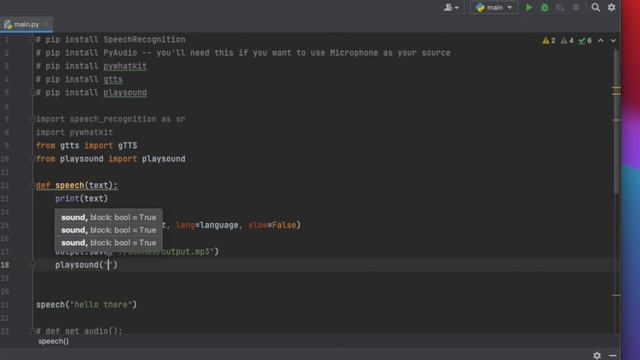Open IDE settings gear at top right
Viewport: 640px width, 360px height.
click(611, 7)
